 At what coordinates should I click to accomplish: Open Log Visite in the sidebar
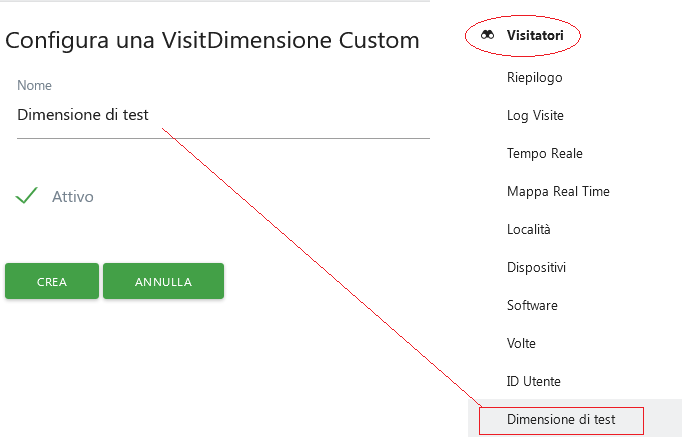coord(535,115)
